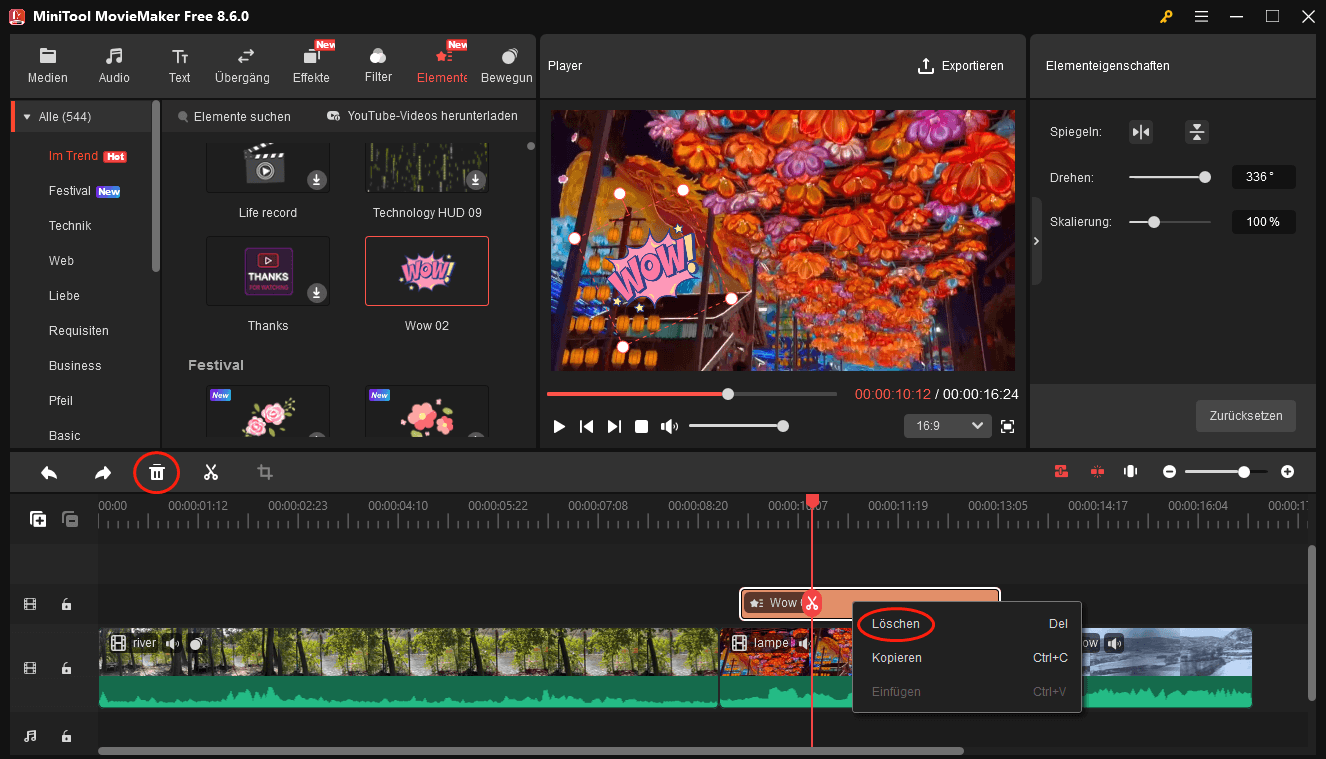Collapse the Alle (544) category list
The image size is (1326, 759).
(26, 116)
